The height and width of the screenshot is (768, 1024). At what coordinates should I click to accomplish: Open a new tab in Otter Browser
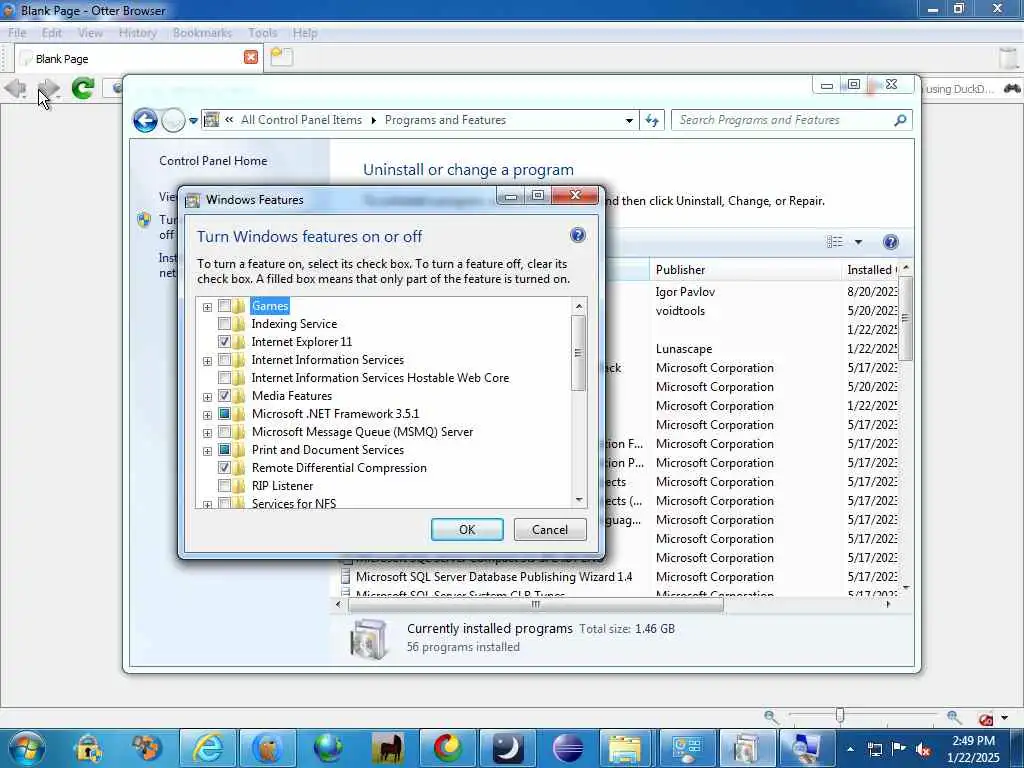(281, 57)
